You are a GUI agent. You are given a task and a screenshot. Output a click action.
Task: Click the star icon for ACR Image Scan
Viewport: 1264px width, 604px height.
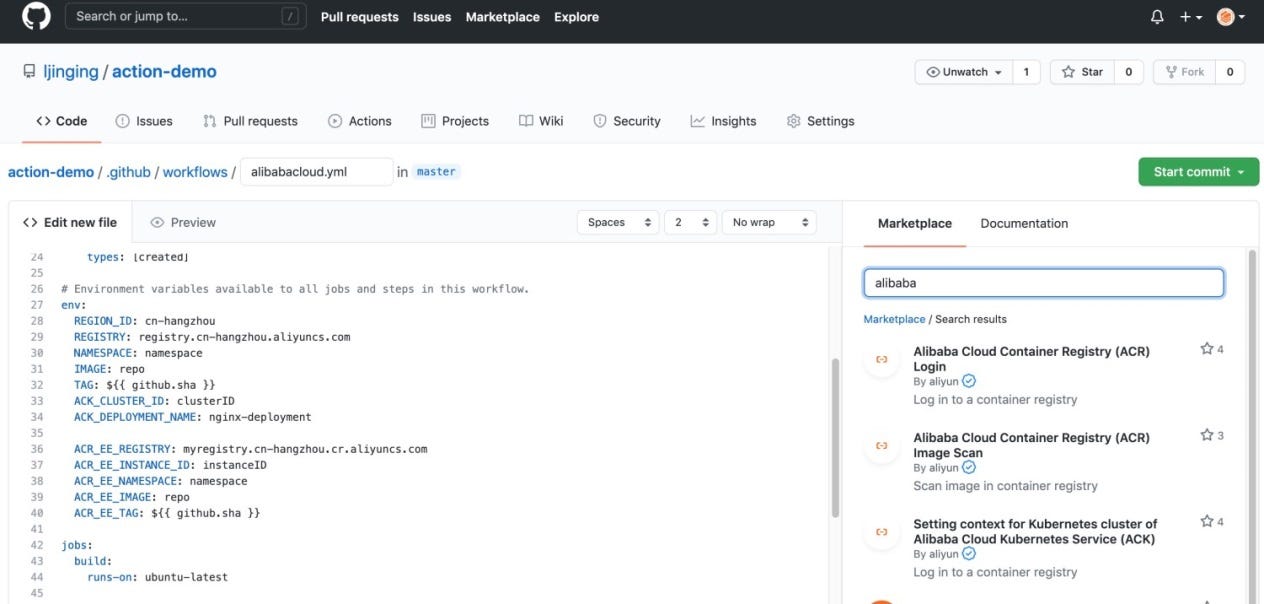point(1207,435)
